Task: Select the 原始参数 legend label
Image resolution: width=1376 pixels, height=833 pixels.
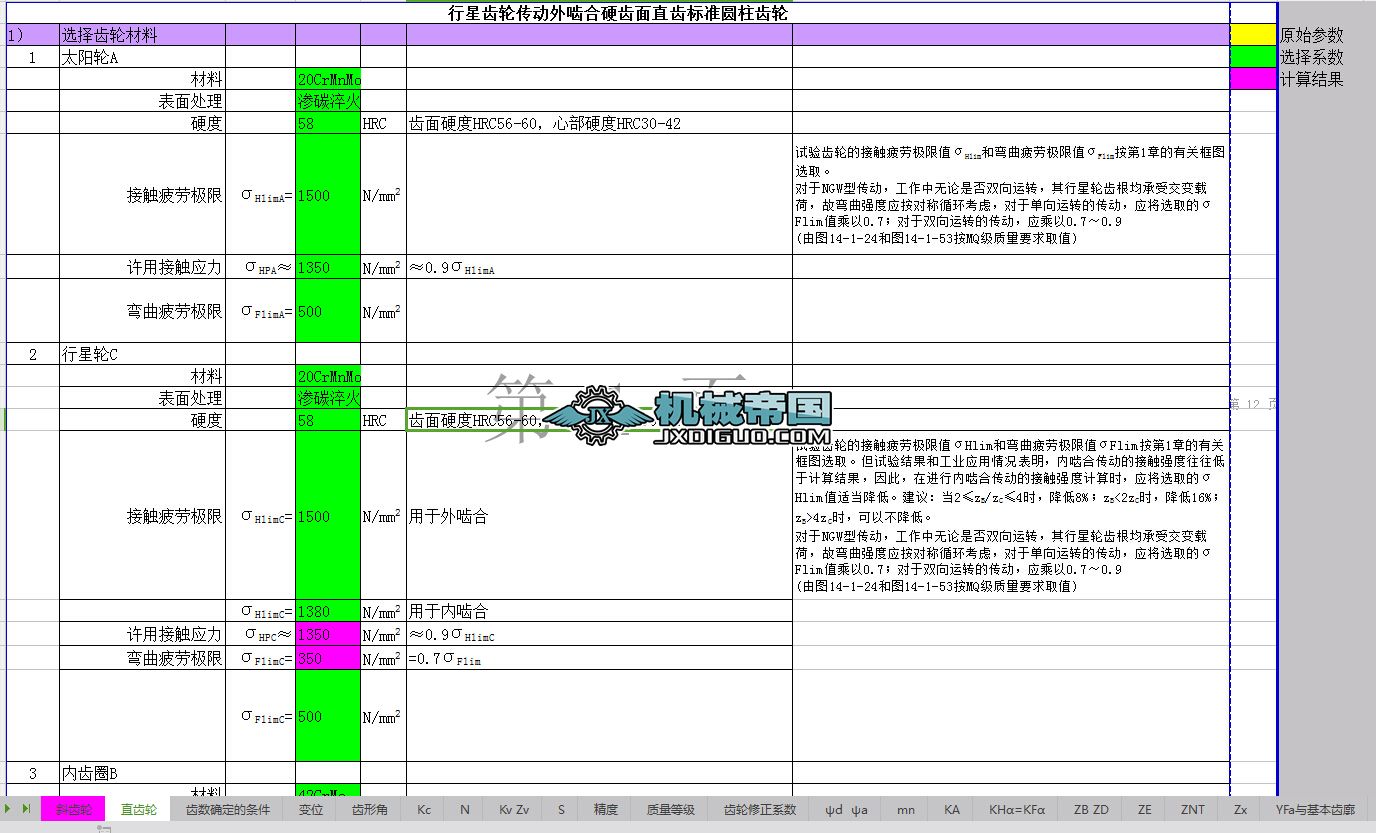Action: [1312, 35]
